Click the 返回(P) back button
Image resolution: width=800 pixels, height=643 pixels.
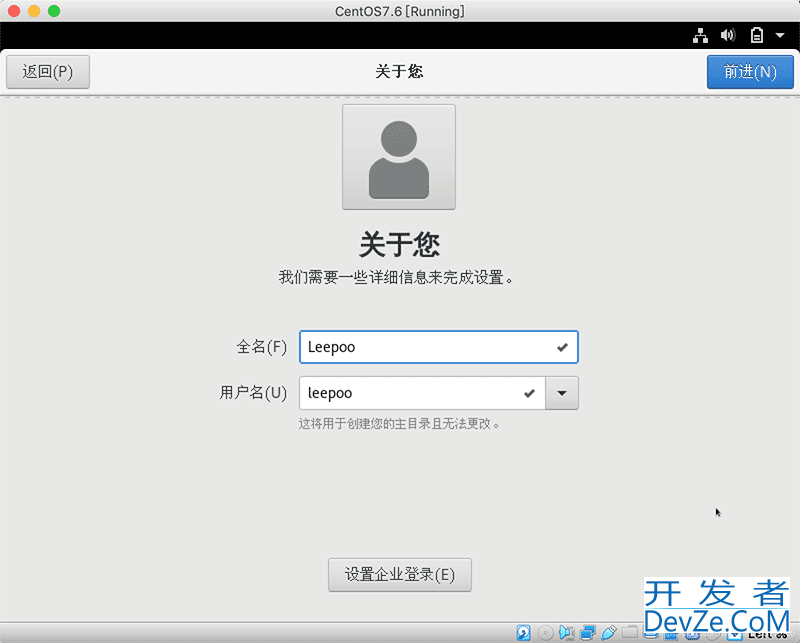pos(48,72)
